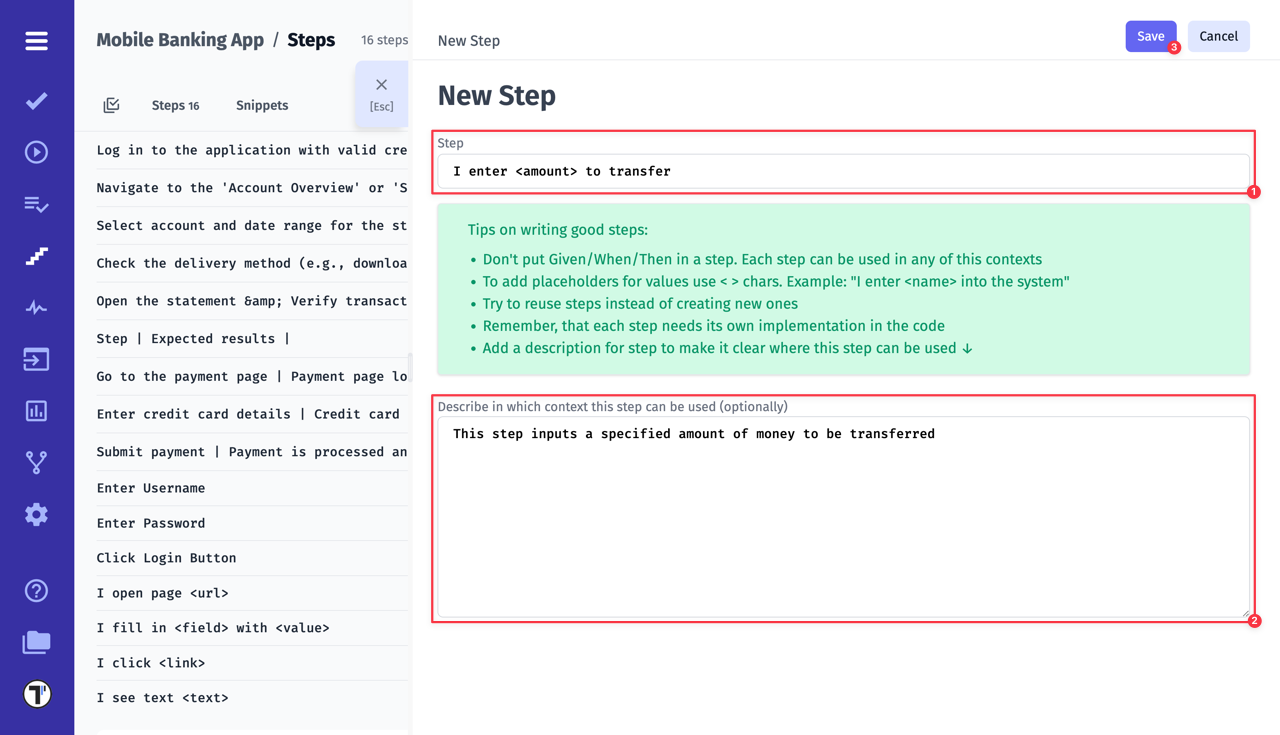The width and height of the screenshot is (1280, 735).
Task: Save the new step
Action: [x=1150, y=35]
